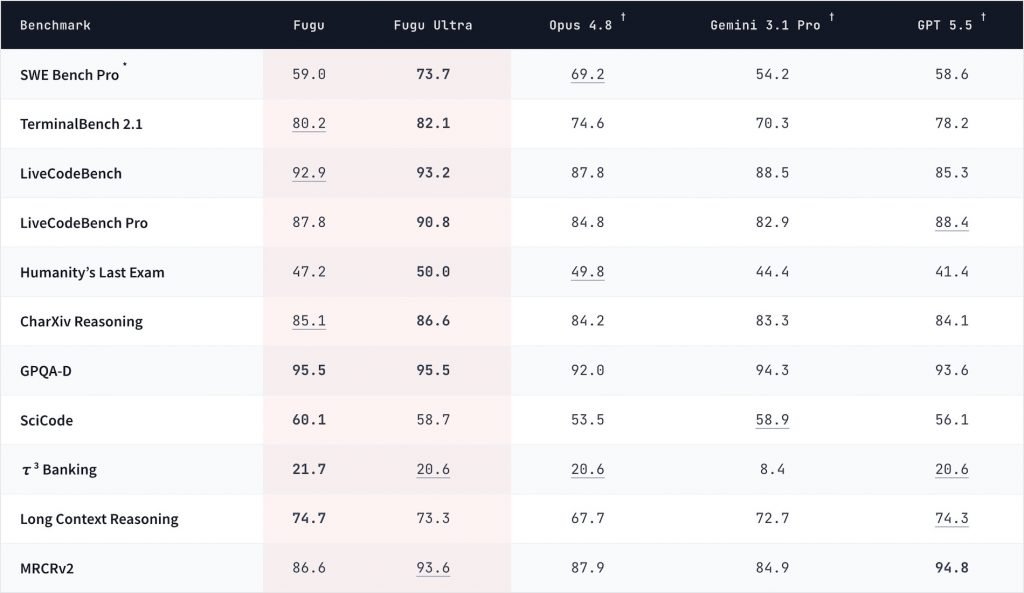Click underlined 58.9 Gemini SciCode score
The width and height of the screenshot is (1024, 593).
pos(772,420)
